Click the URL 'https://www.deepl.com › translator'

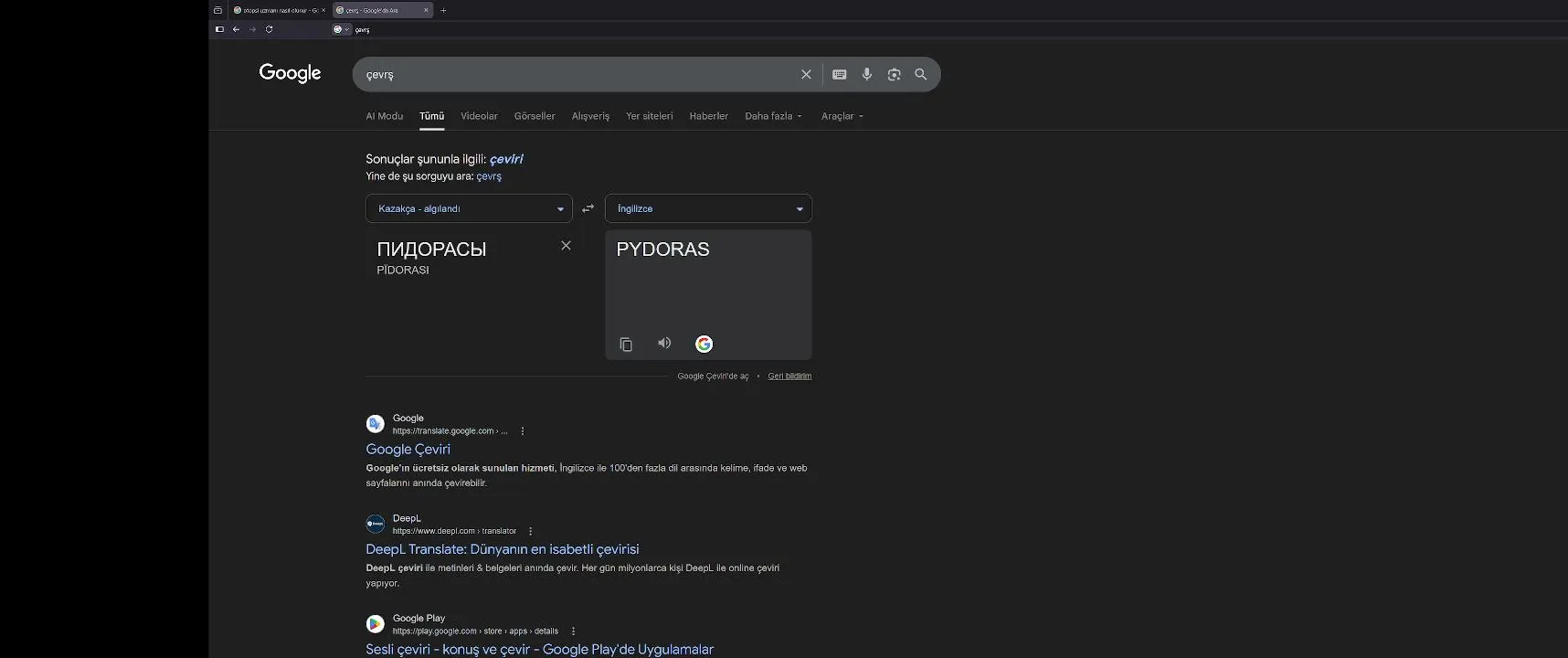[x=454, y=531]
